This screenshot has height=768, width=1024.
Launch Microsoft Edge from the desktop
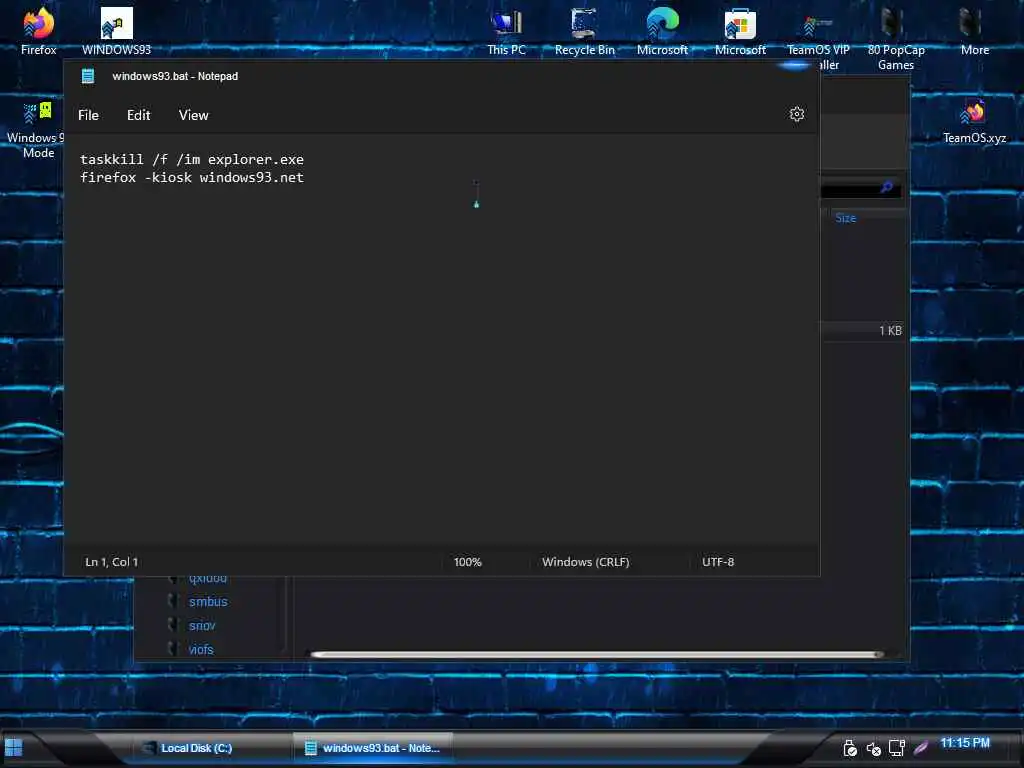click(x=662, y=30)
